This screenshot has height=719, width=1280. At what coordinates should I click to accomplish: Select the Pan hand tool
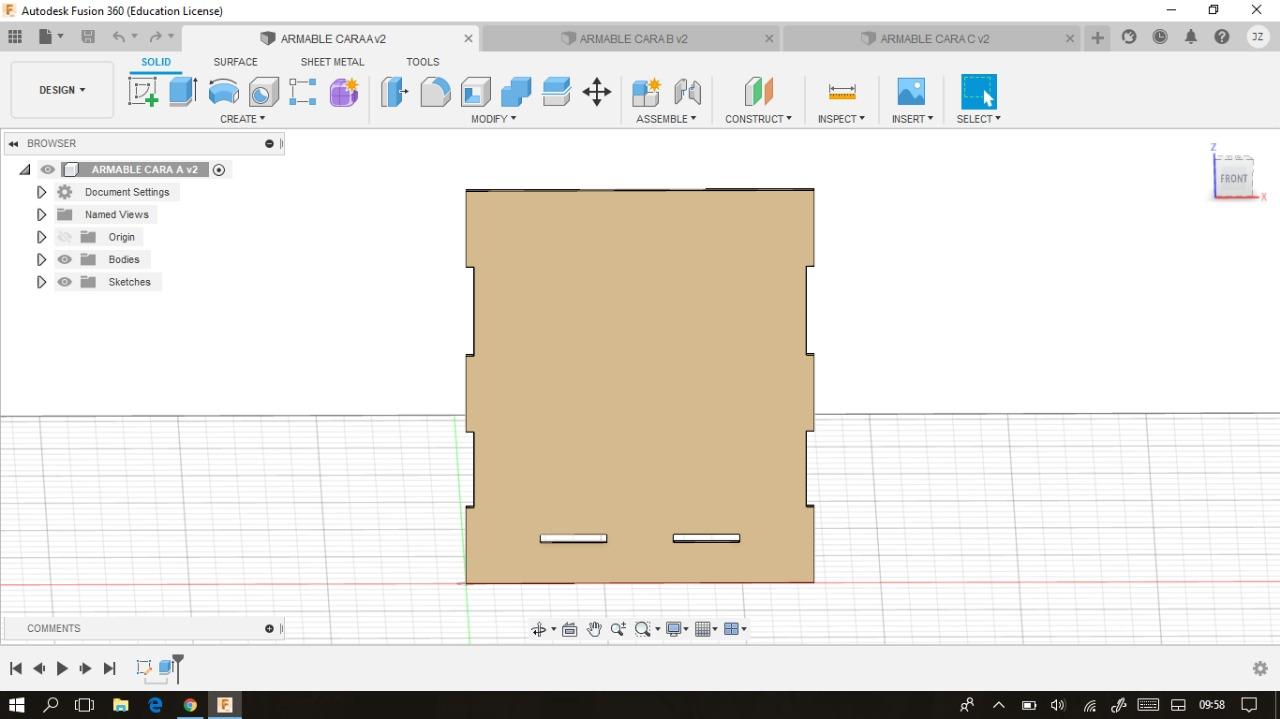pyautogui.click(x=594, y=629)
